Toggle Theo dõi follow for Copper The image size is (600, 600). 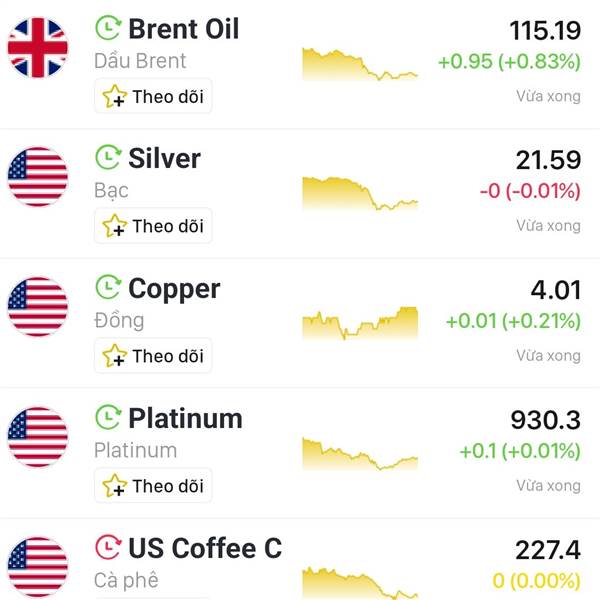[153, 356]
